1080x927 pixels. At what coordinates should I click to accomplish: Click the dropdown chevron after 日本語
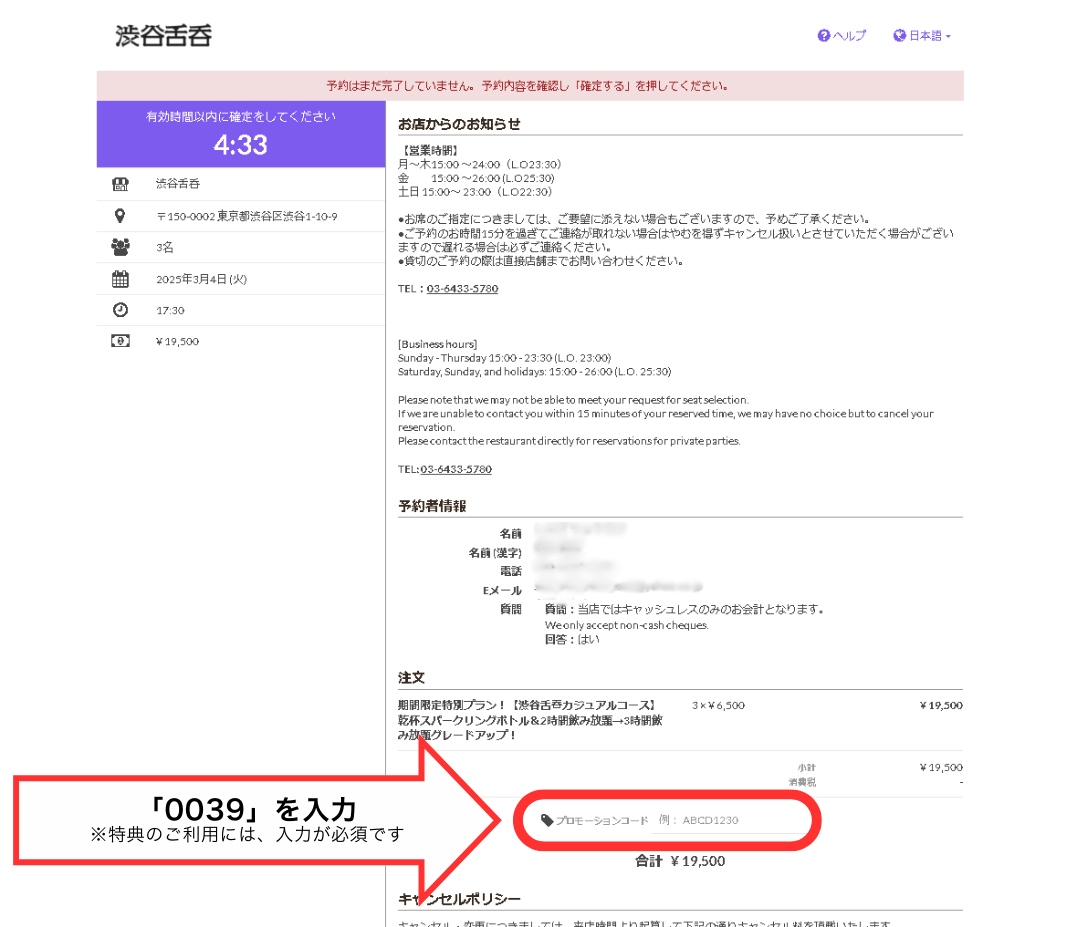pyautogui.click(x=951, y=35)
